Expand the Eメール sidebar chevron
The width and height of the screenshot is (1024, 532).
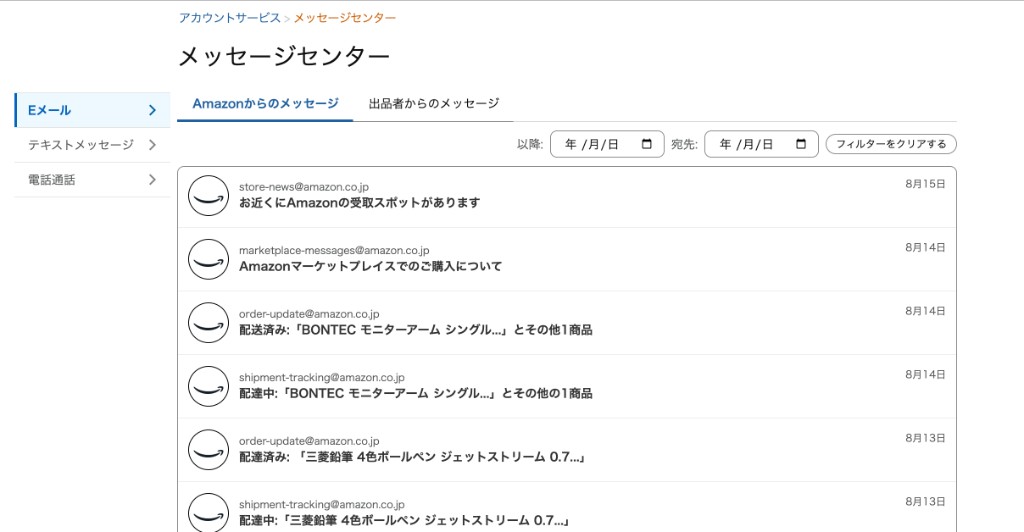tap(152, 110)
